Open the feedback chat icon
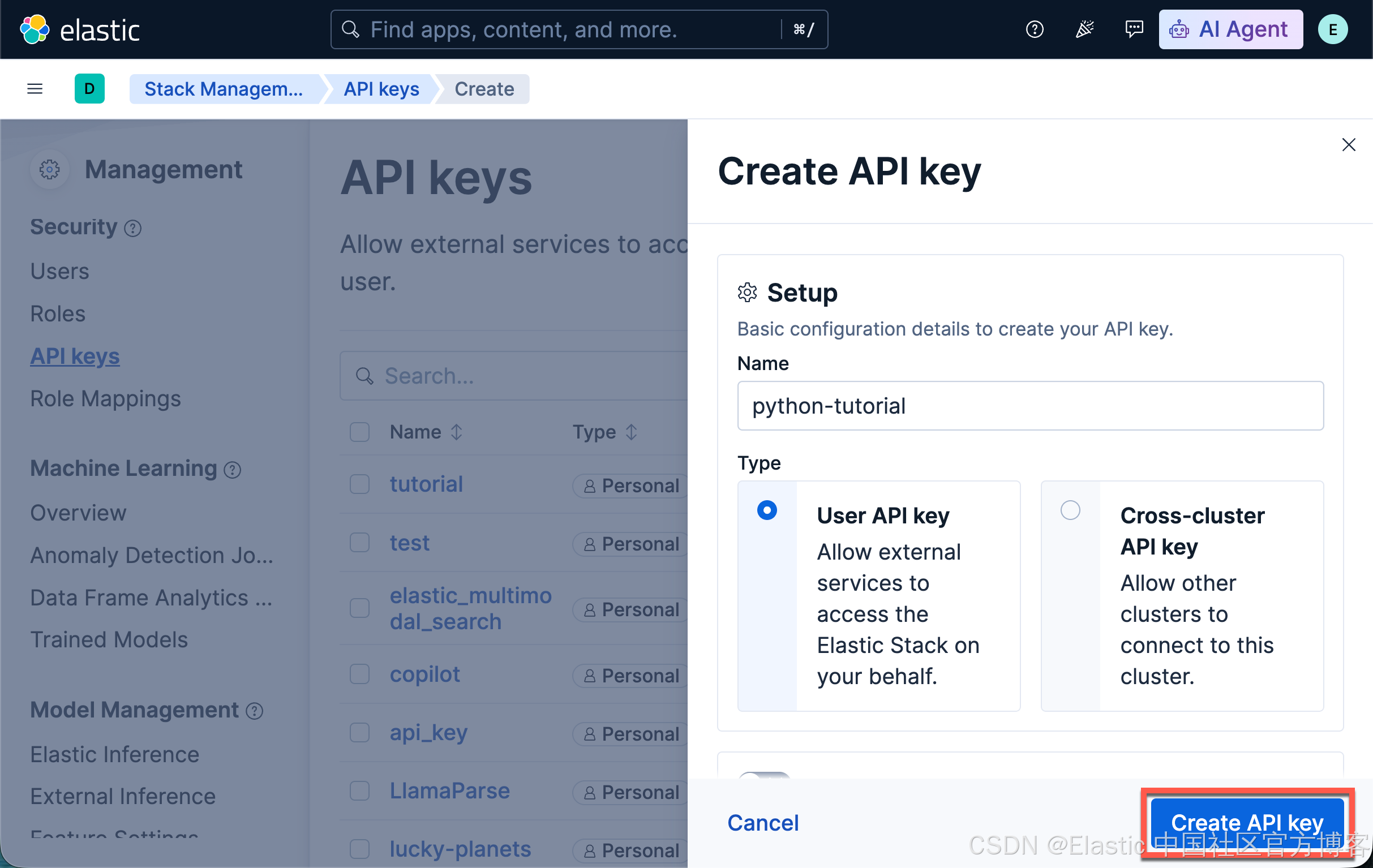The width and height of the screenshot is (1373, 868). [1134, 29]
